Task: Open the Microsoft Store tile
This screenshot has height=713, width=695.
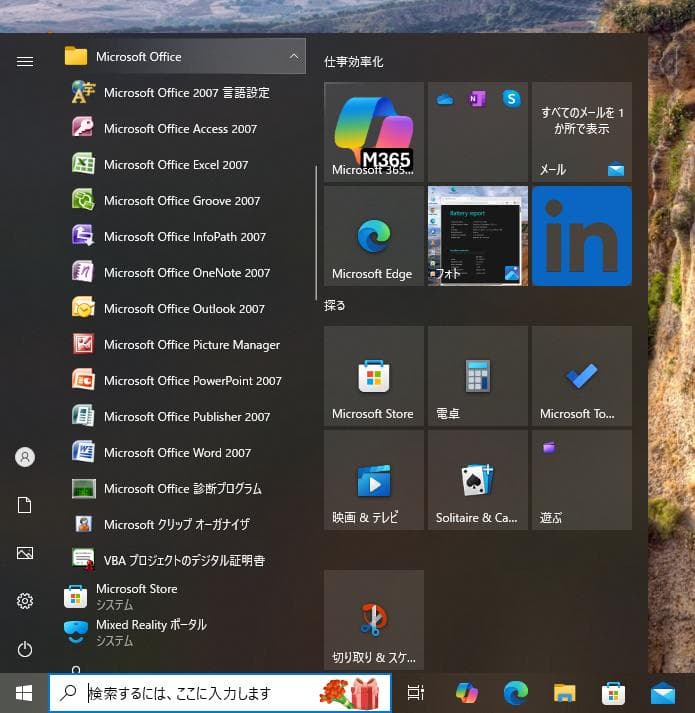Action: (x=374, y=376)
